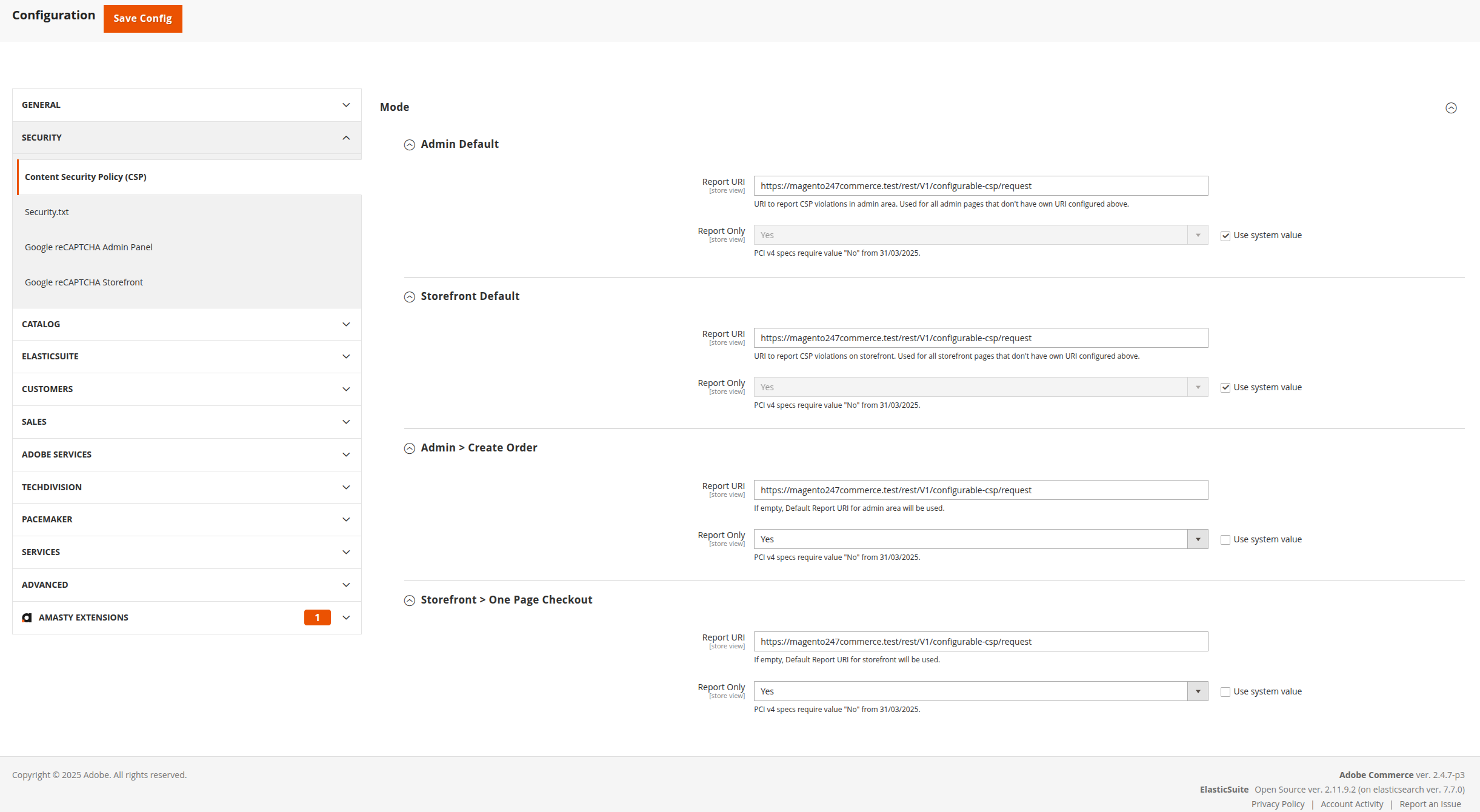Click the collapse icon for Admin Create Order section
Screen dimensions: 1480x812
[x=410, y=448]
